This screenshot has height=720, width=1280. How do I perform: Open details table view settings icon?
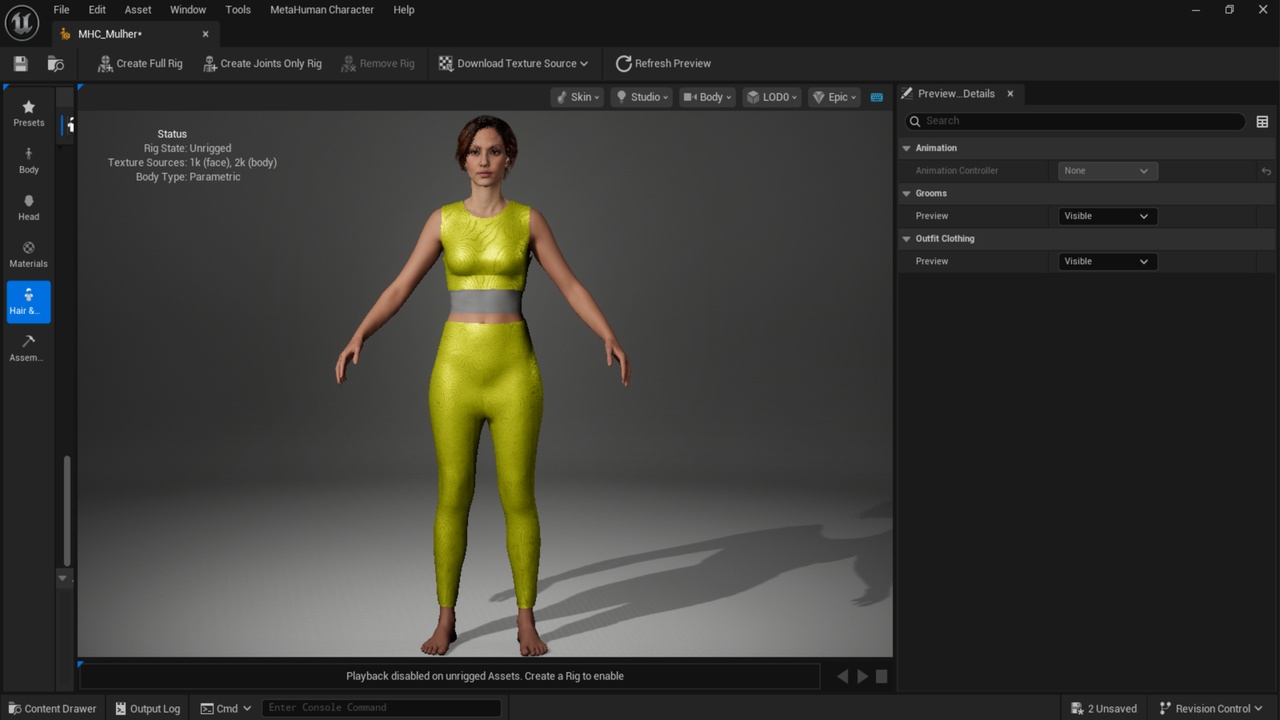[1262, 121]
